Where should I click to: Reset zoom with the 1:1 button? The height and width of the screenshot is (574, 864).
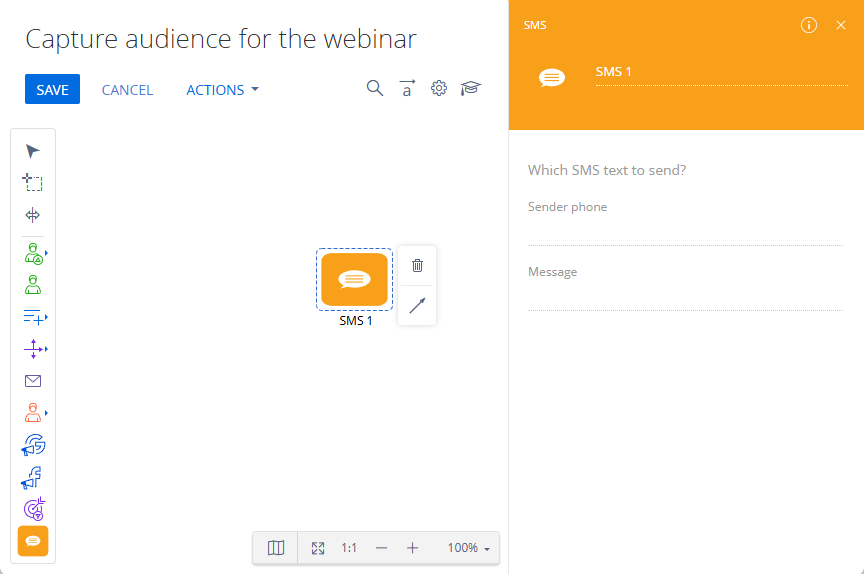click(349, 548)
